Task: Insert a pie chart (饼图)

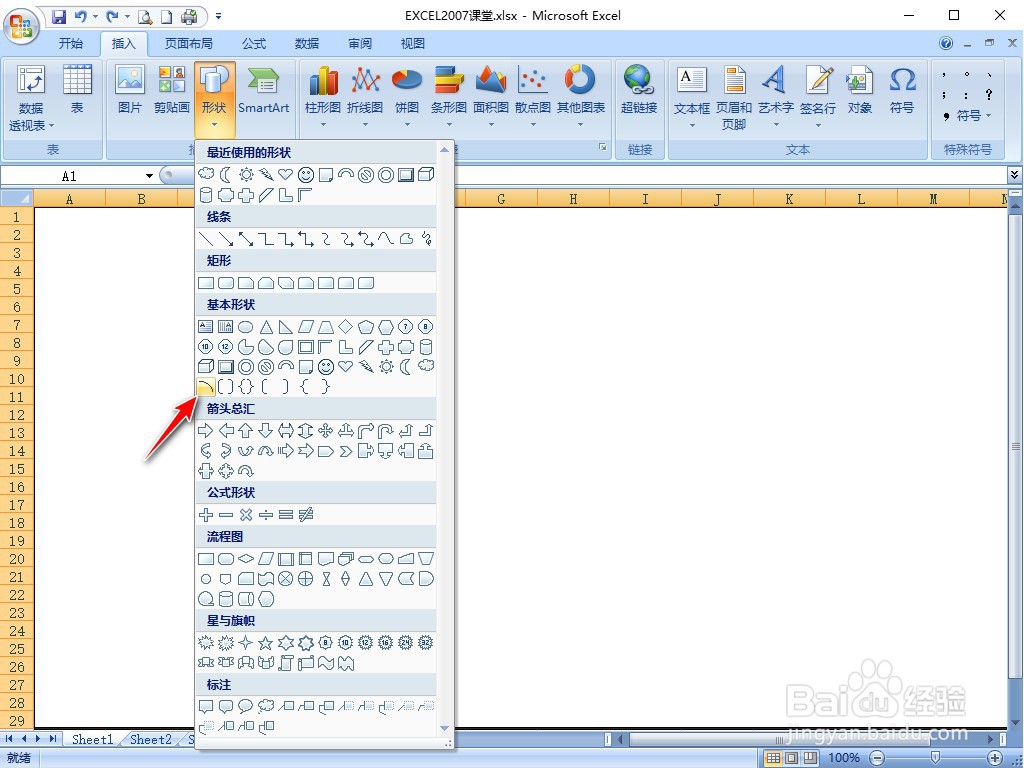Action: coord(407,95)
